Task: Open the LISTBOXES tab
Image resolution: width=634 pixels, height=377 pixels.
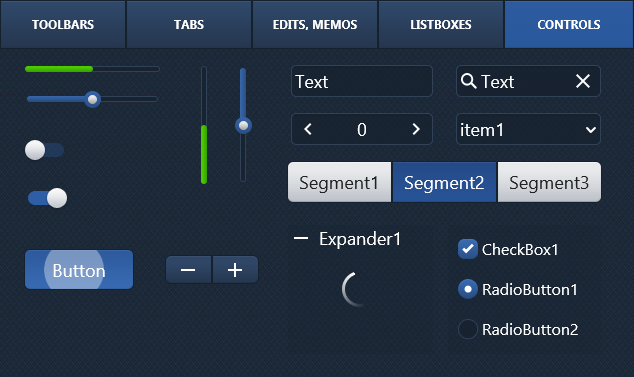Action: (441, 25)
